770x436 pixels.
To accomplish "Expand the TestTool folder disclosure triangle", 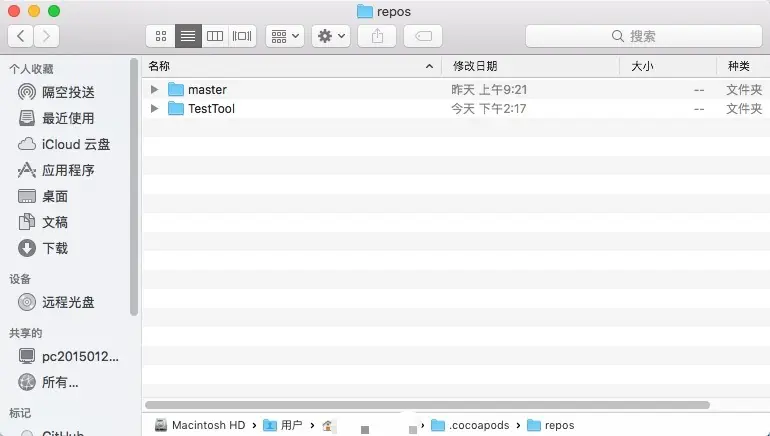I will click(154, 109).
